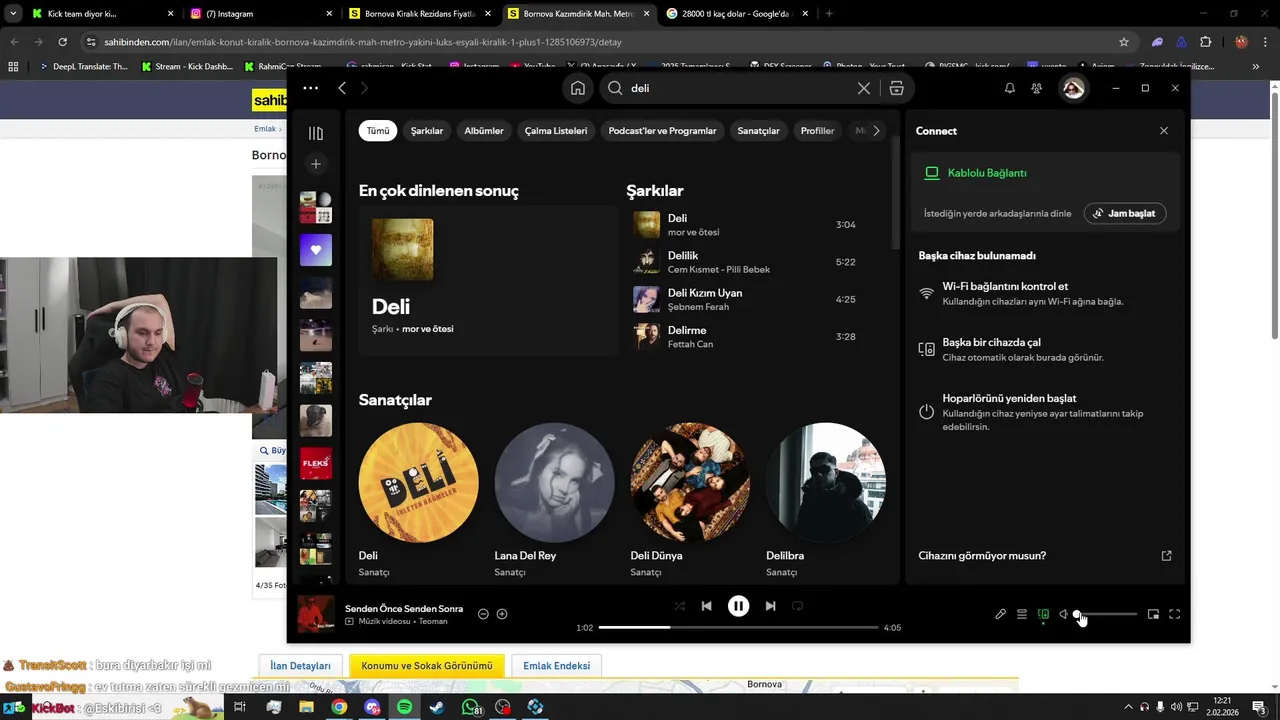Screen dimensions: 1280x720
Task: Switch Spotify to fullscreen view
Action: point(1175,614)
